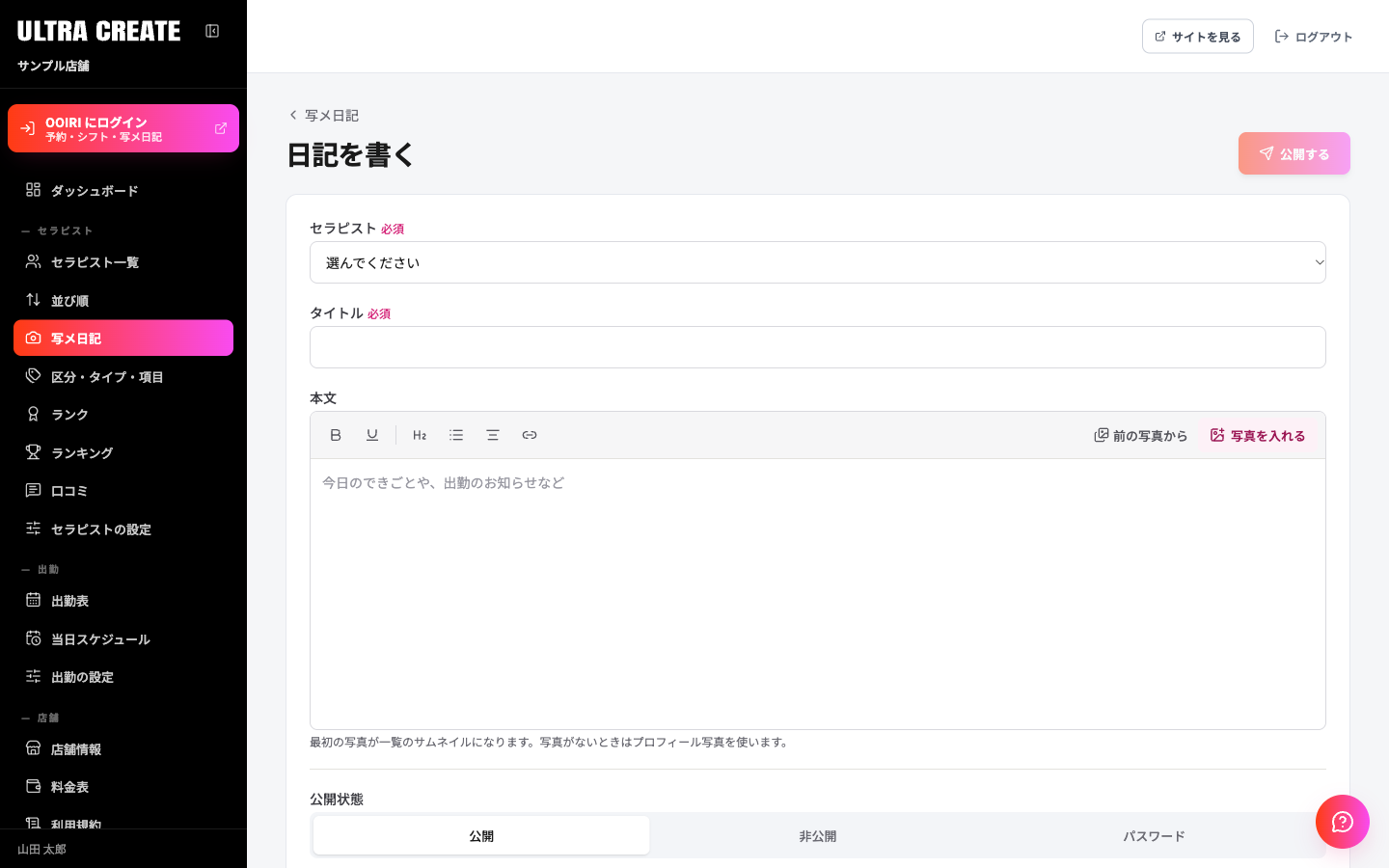Open 料金表 in the sidebar
The image size is (1389, 868).
123,787
